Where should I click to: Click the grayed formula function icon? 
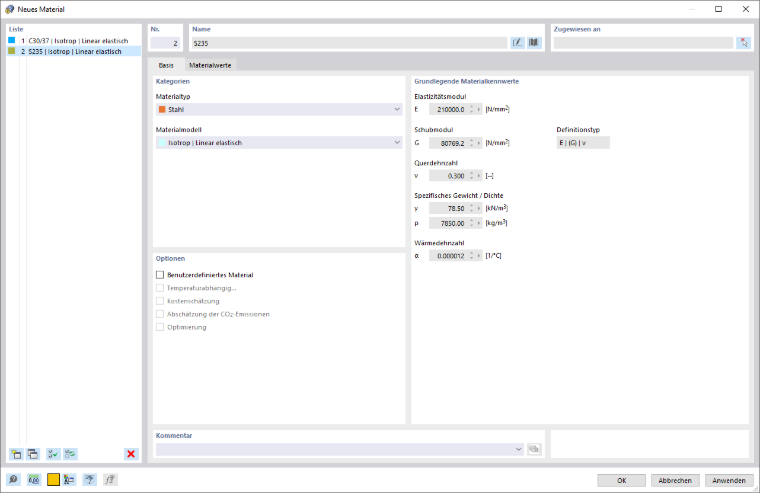coord(111,480)
